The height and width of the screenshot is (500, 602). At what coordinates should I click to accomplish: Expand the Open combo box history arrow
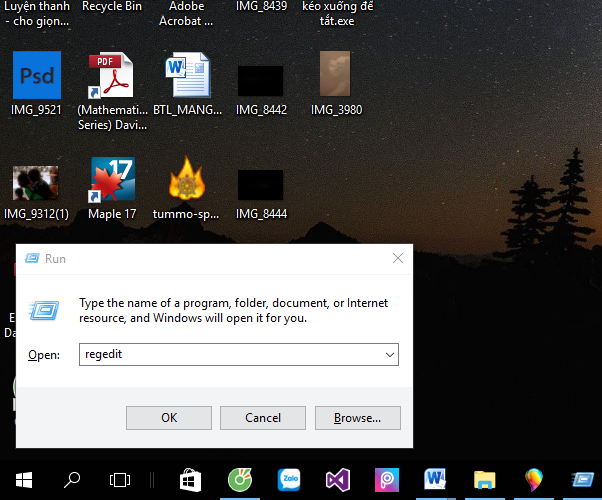tap(390, 354)
